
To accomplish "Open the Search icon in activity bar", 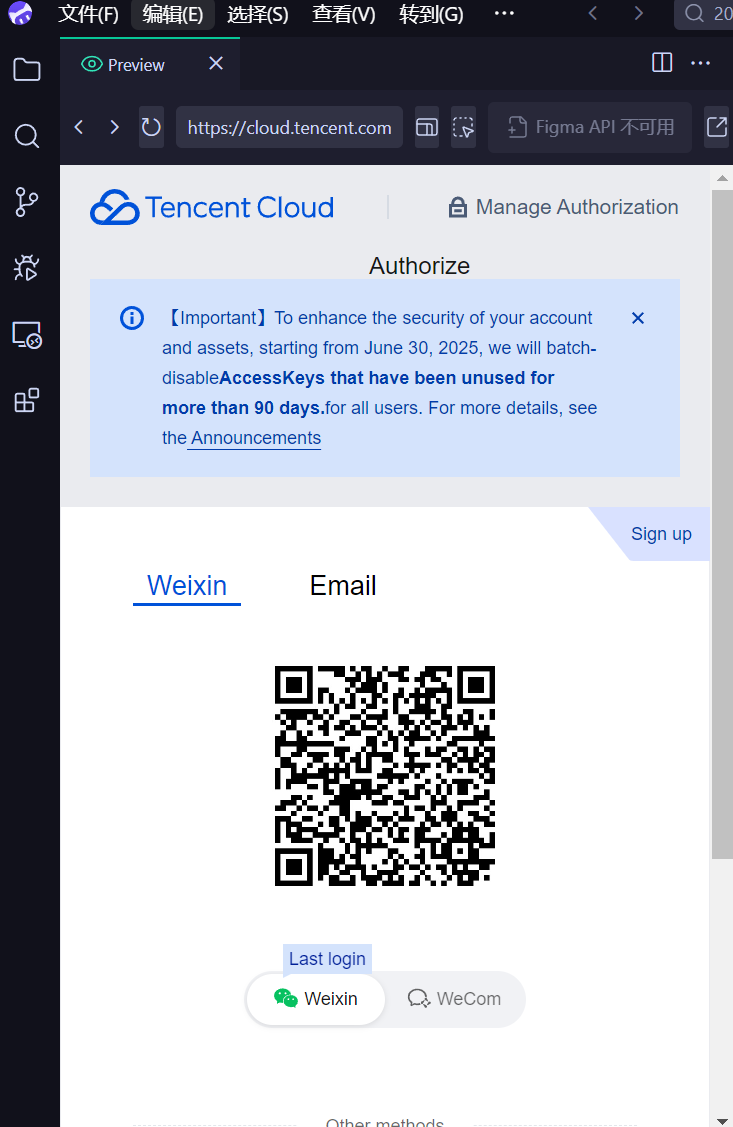I will [27, 136].
